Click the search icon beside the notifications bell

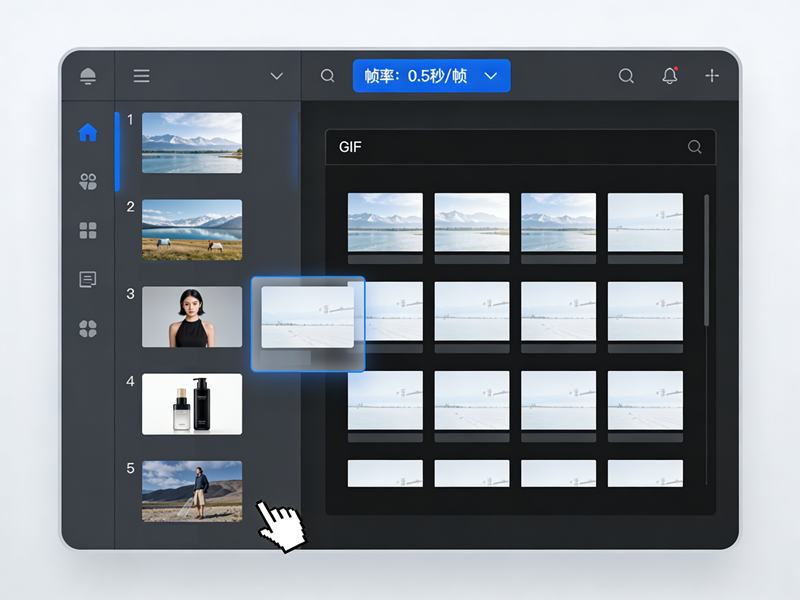click(x=626, y=76)
